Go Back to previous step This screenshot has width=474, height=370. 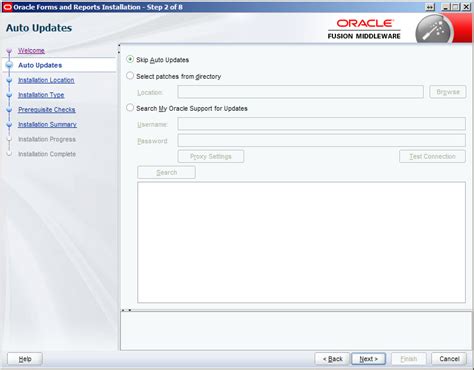click(x=332, y=359)
